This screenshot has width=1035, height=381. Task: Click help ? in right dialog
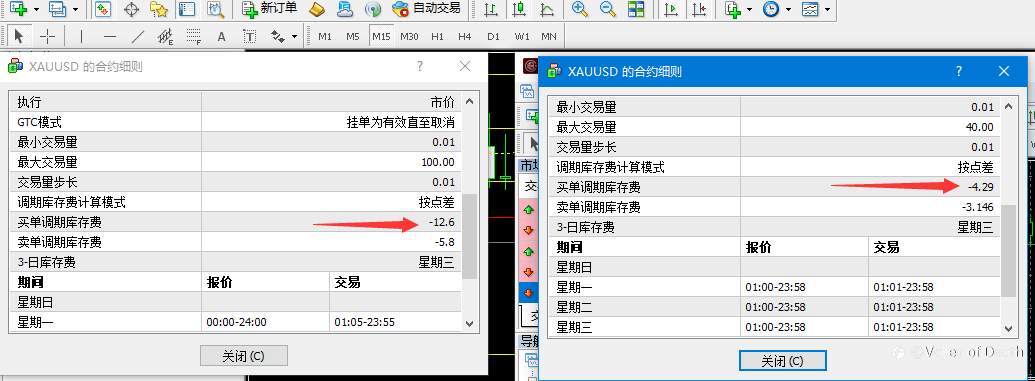(958, 71)
